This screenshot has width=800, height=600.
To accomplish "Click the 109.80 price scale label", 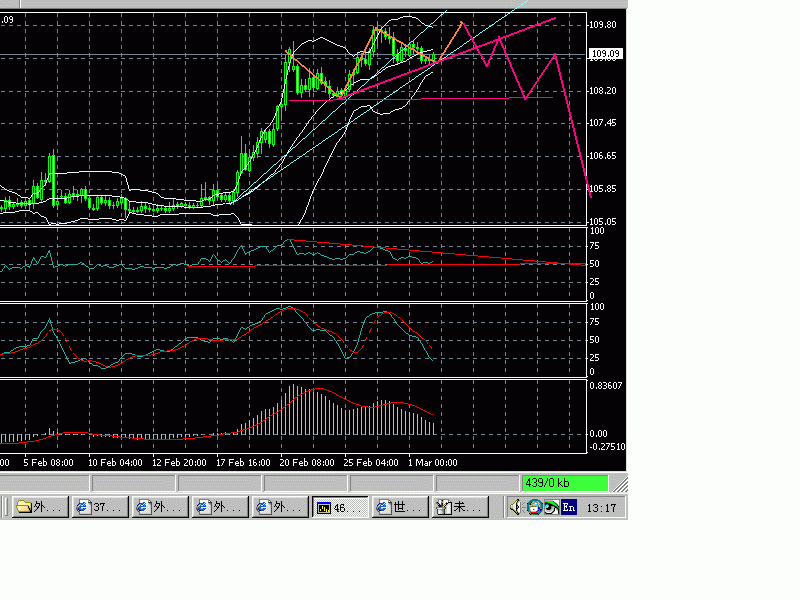I will coord(603,24).
